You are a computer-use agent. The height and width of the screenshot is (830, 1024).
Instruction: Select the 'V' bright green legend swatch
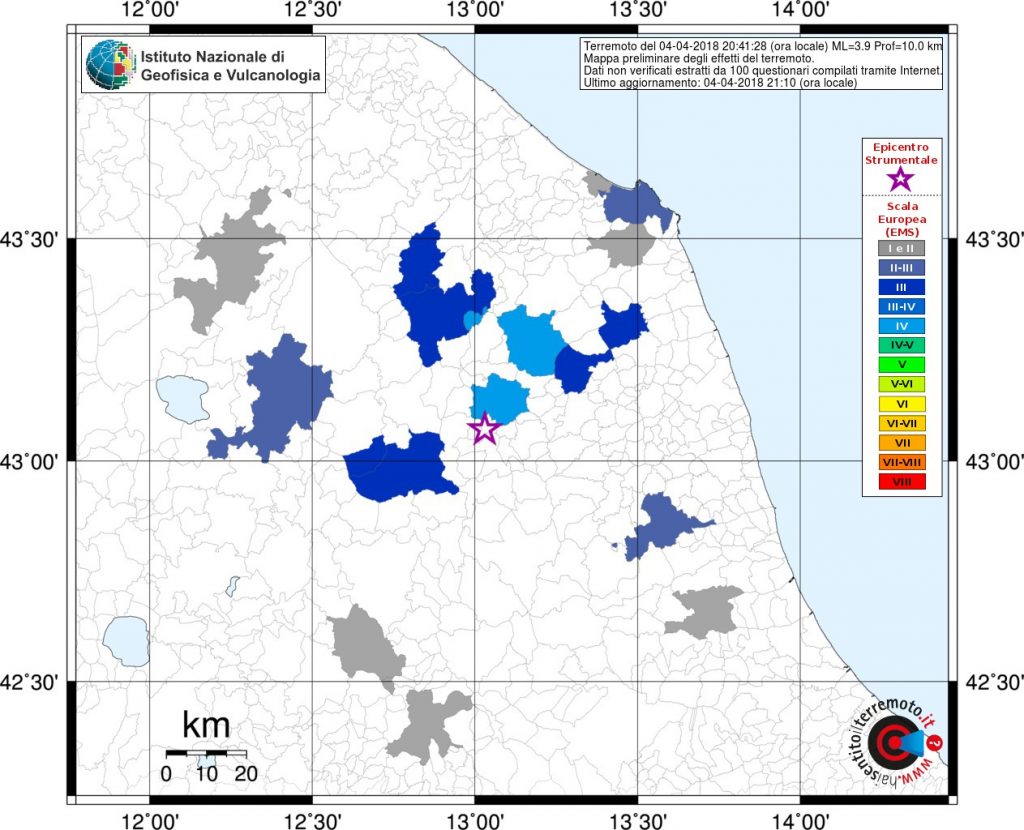902,365
